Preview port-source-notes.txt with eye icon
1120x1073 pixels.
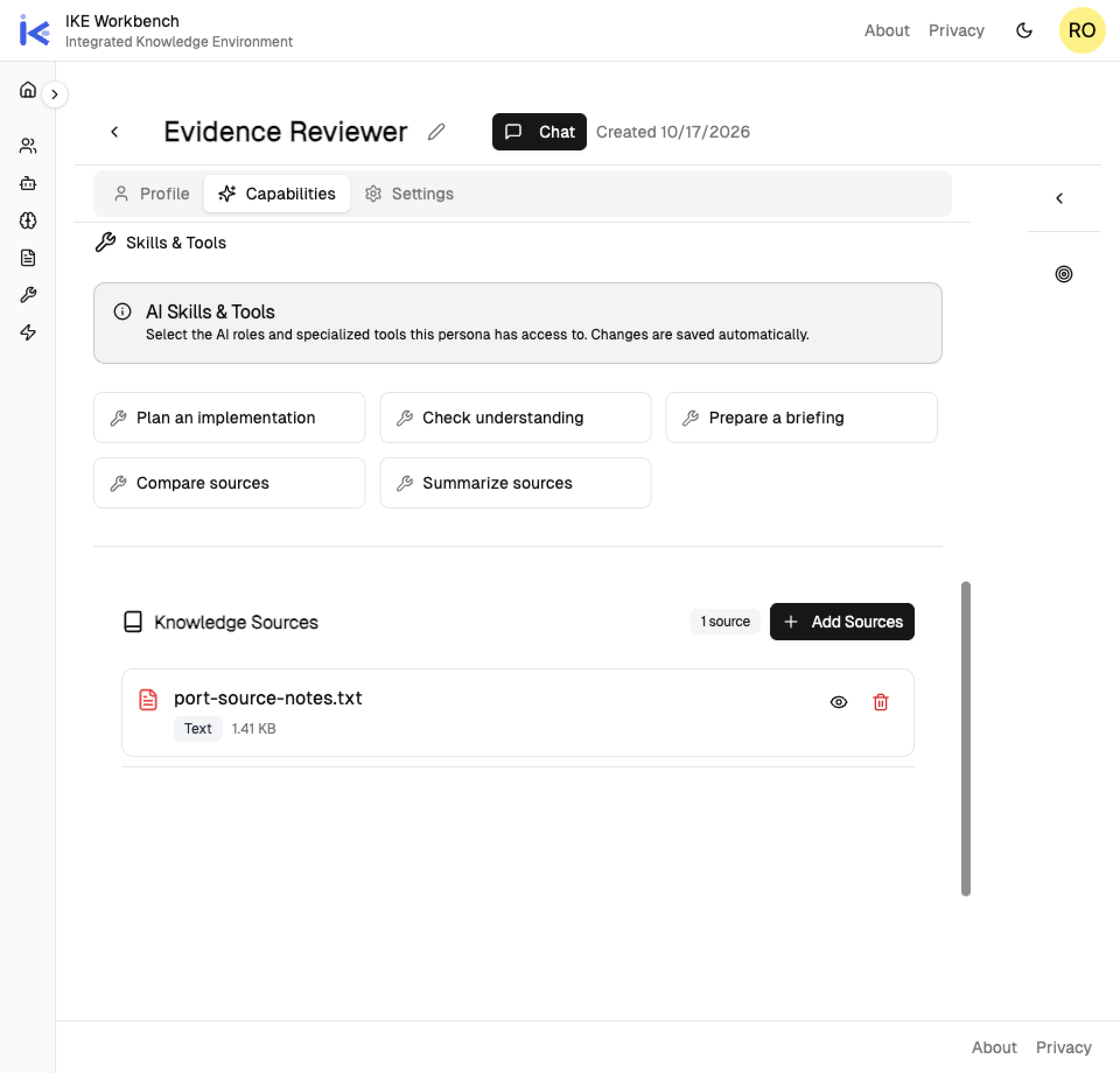tap(839, 702)
